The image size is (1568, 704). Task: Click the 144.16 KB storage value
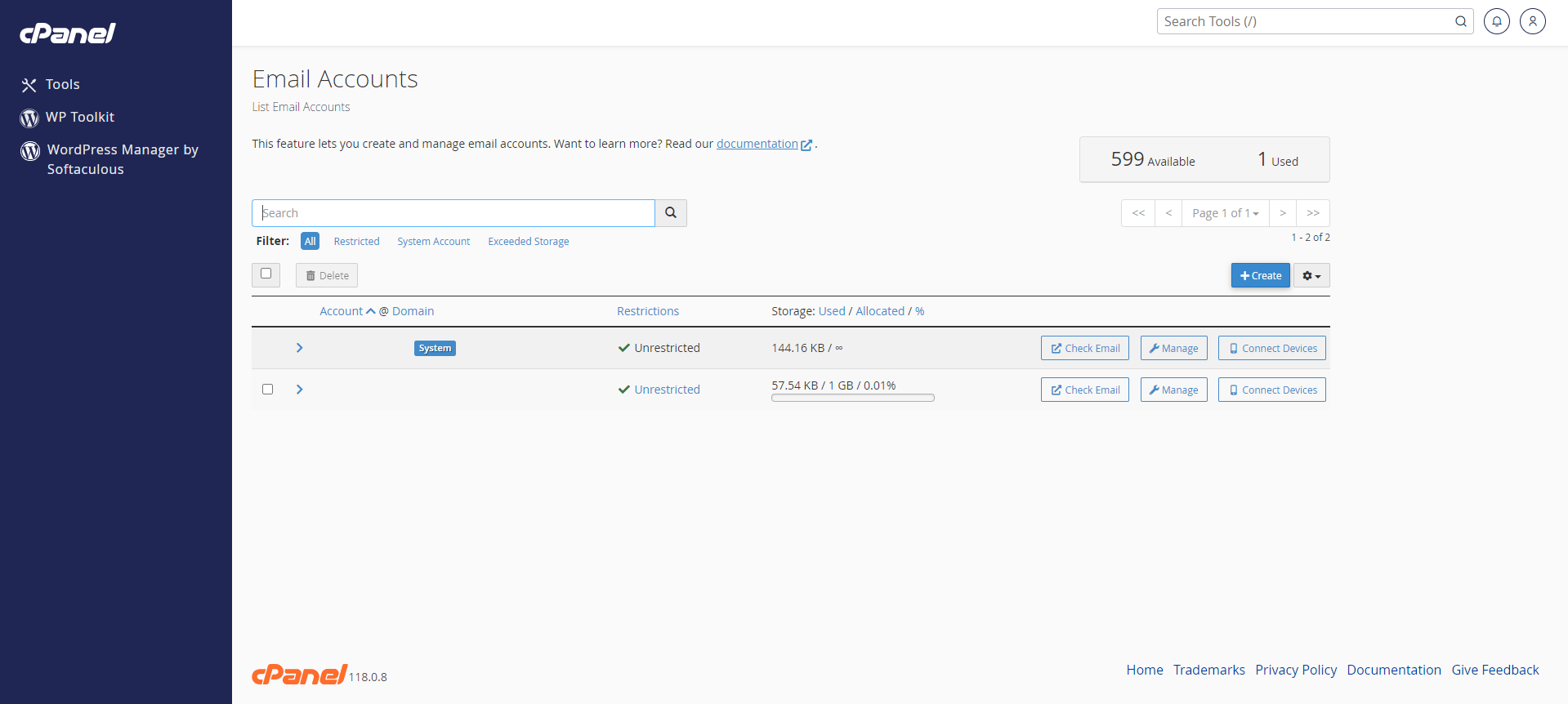point(797,348)
